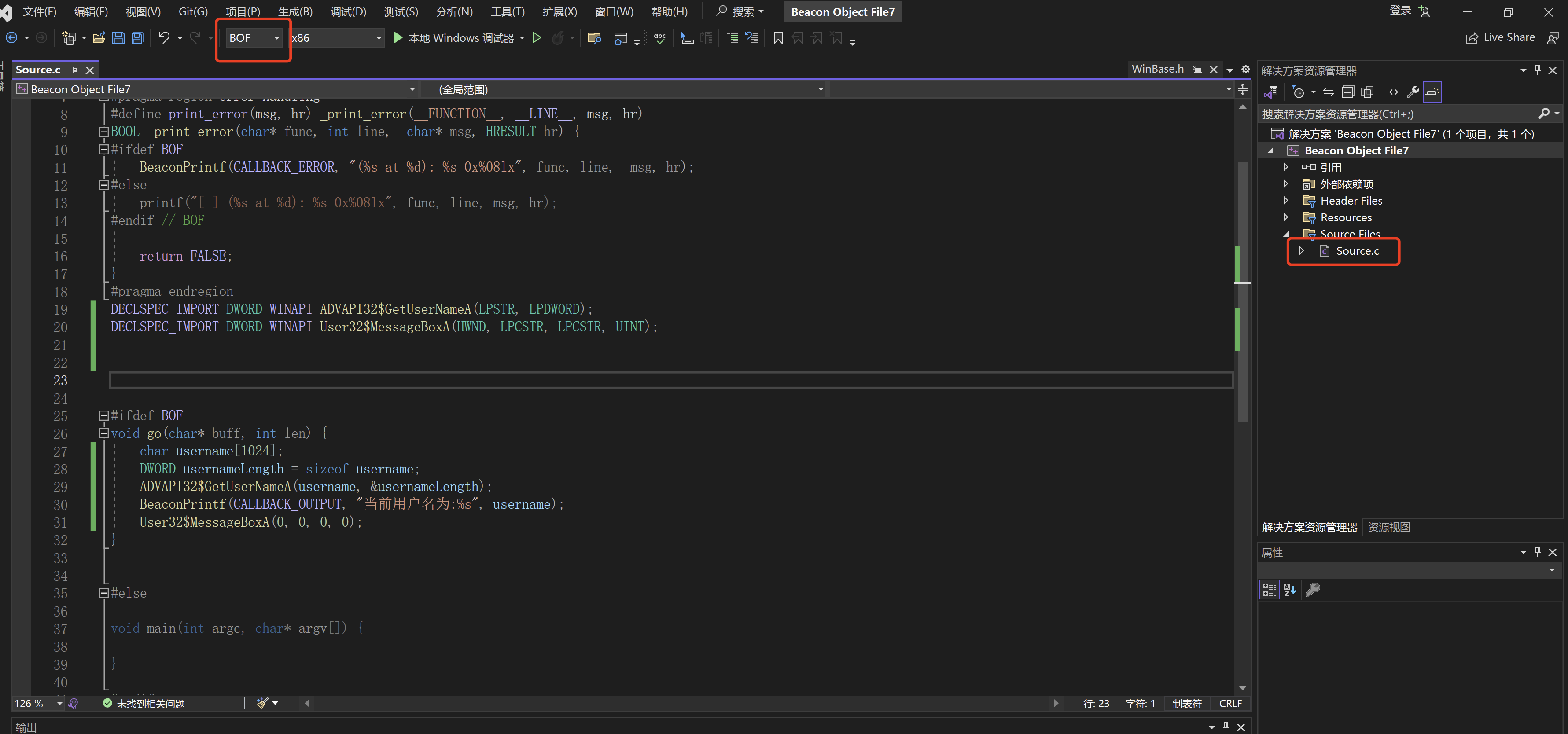1568x734 pixels.
Task: Click the pending changes filter clock icon
Action: (x=1298, y=92)
